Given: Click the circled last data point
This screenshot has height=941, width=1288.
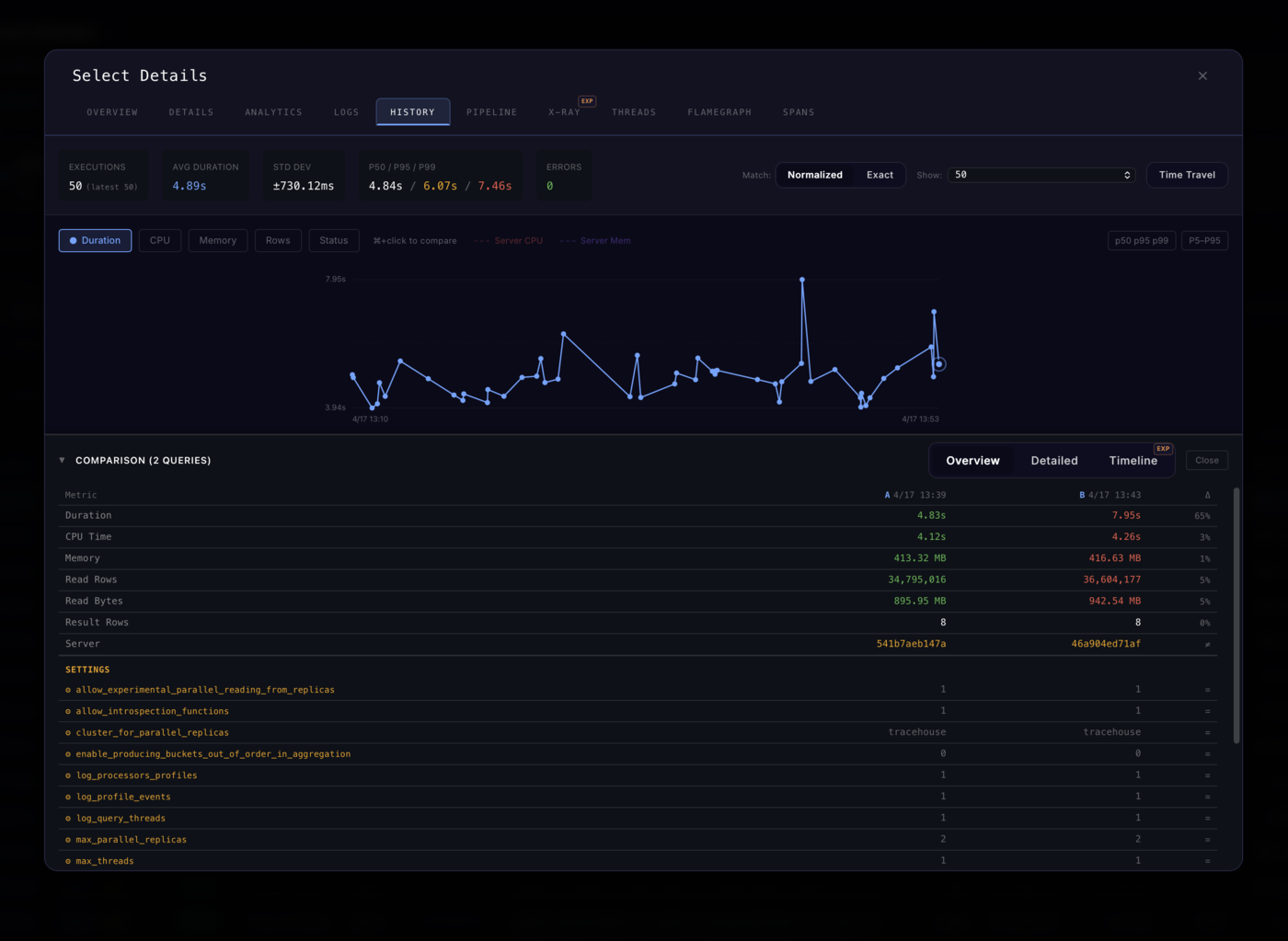Looking at the screenshot, I should [939, 364].
